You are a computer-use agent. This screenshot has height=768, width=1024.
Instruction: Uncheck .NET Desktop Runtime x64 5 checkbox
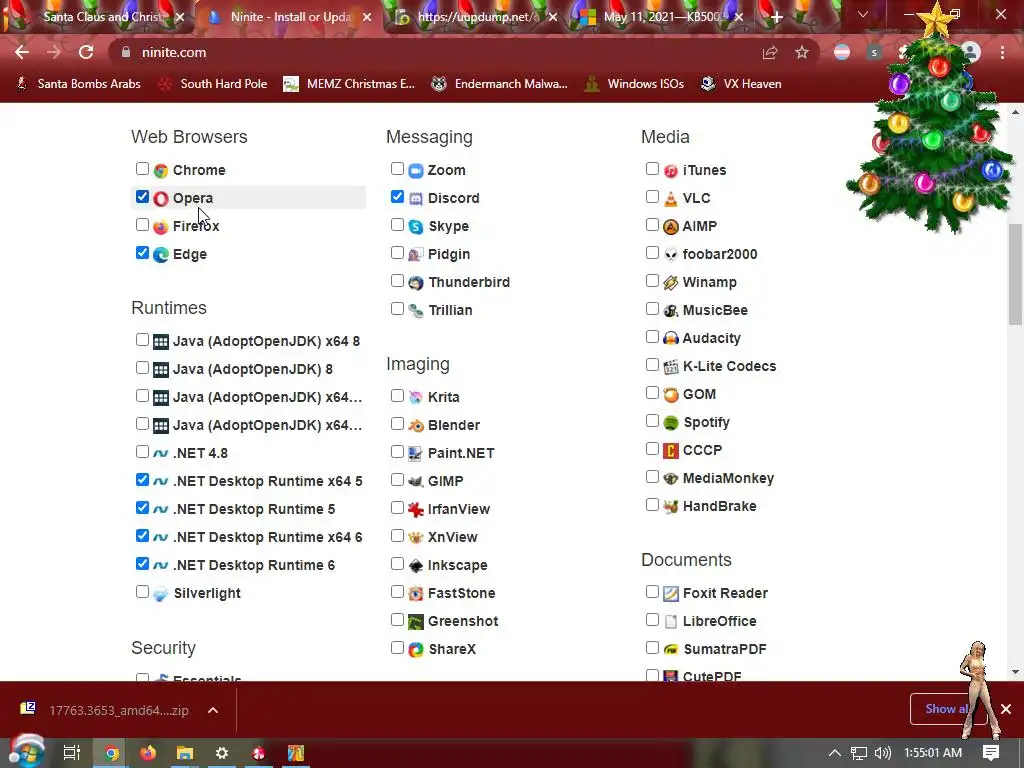(x=142, y=479)
